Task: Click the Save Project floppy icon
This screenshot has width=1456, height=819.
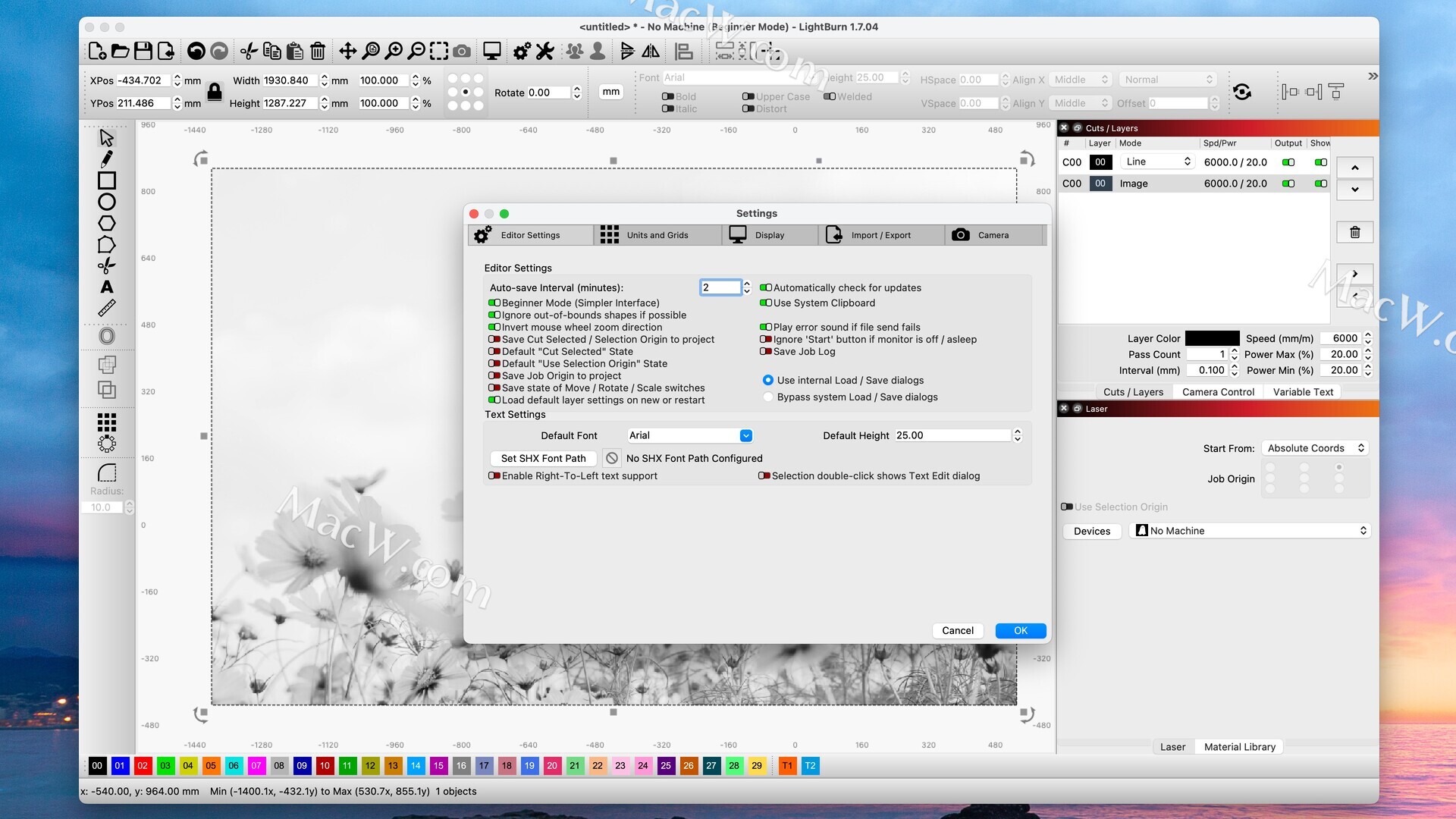Action: pos(143,51)
